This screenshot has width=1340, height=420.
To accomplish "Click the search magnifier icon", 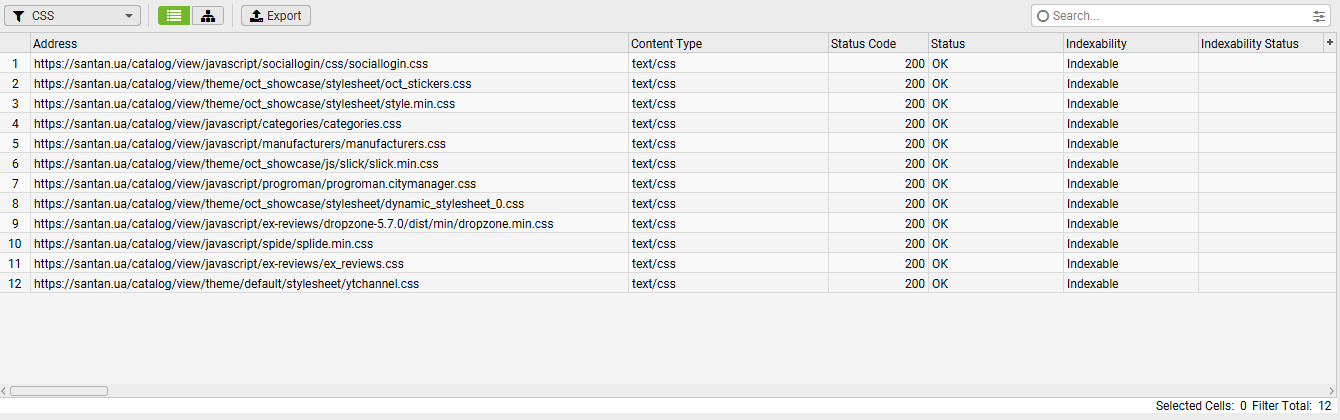I will pos(1043,16).
